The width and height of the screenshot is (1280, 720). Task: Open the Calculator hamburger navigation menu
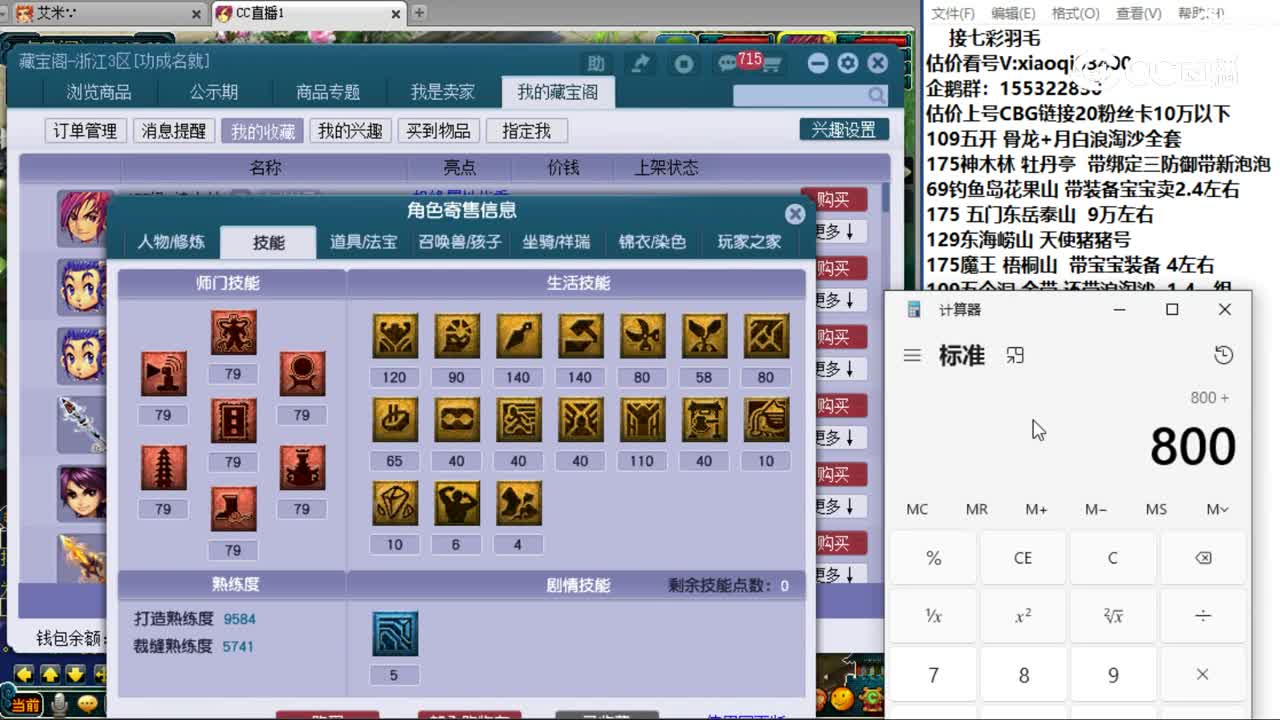912,355
